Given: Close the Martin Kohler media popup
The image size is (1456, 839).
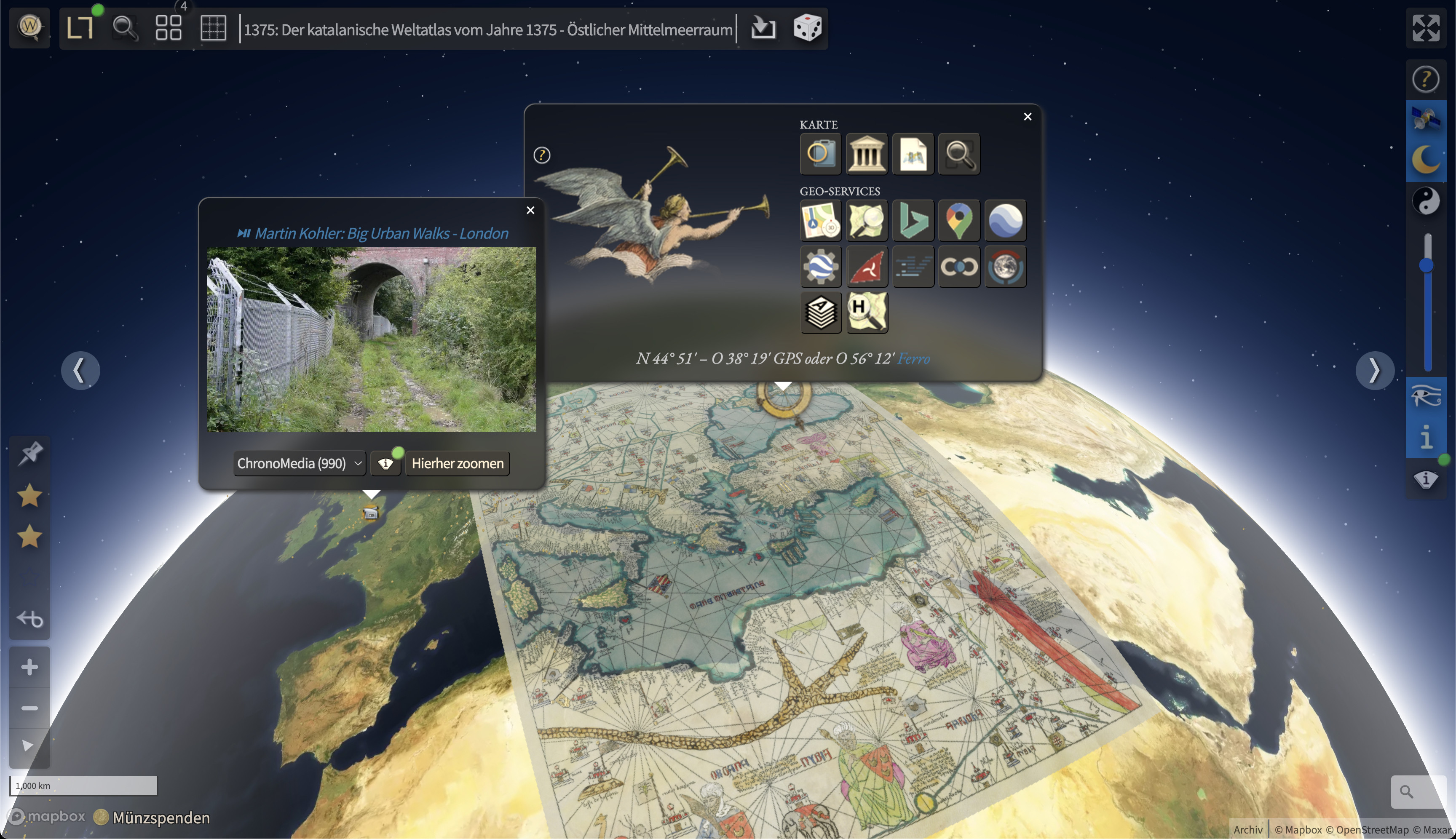Looking at the screenshot, I should 530,210.
